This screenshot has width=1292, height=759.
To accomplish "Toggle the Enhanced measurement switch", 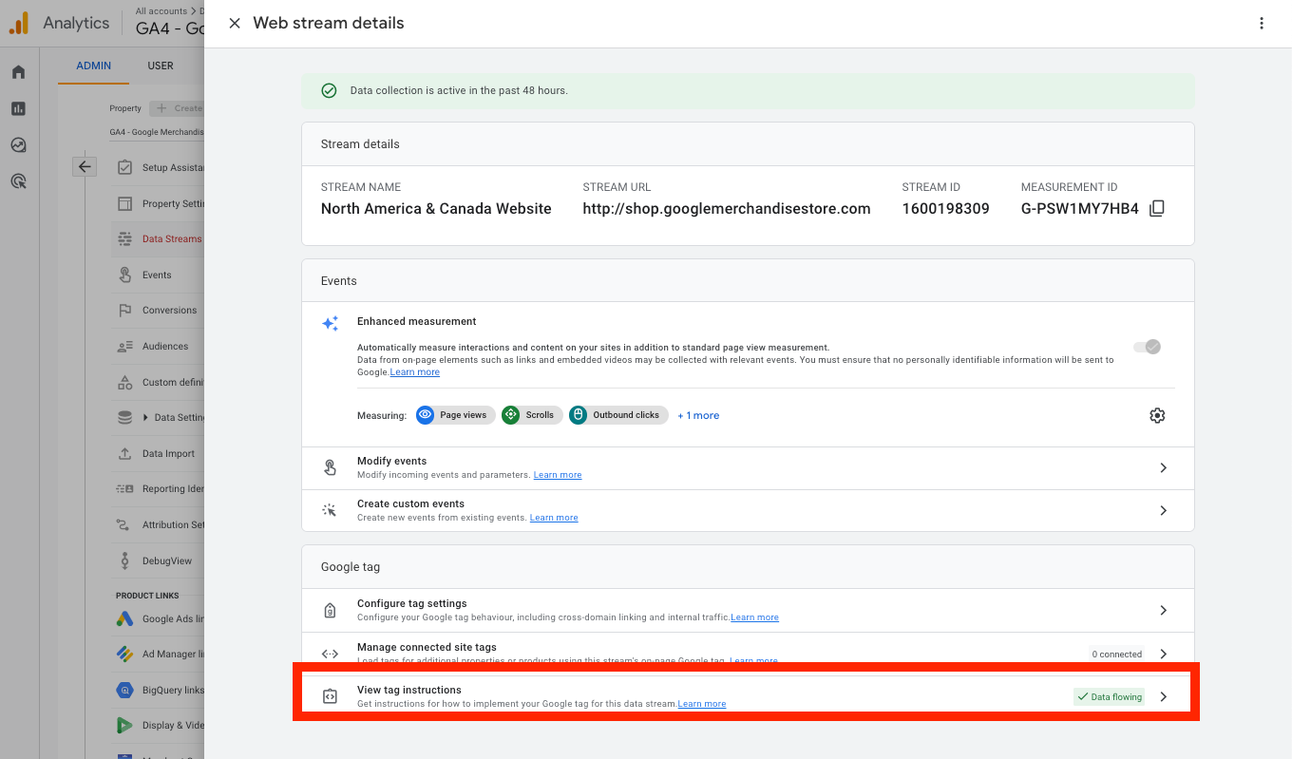I will (x=1147, y=347).
